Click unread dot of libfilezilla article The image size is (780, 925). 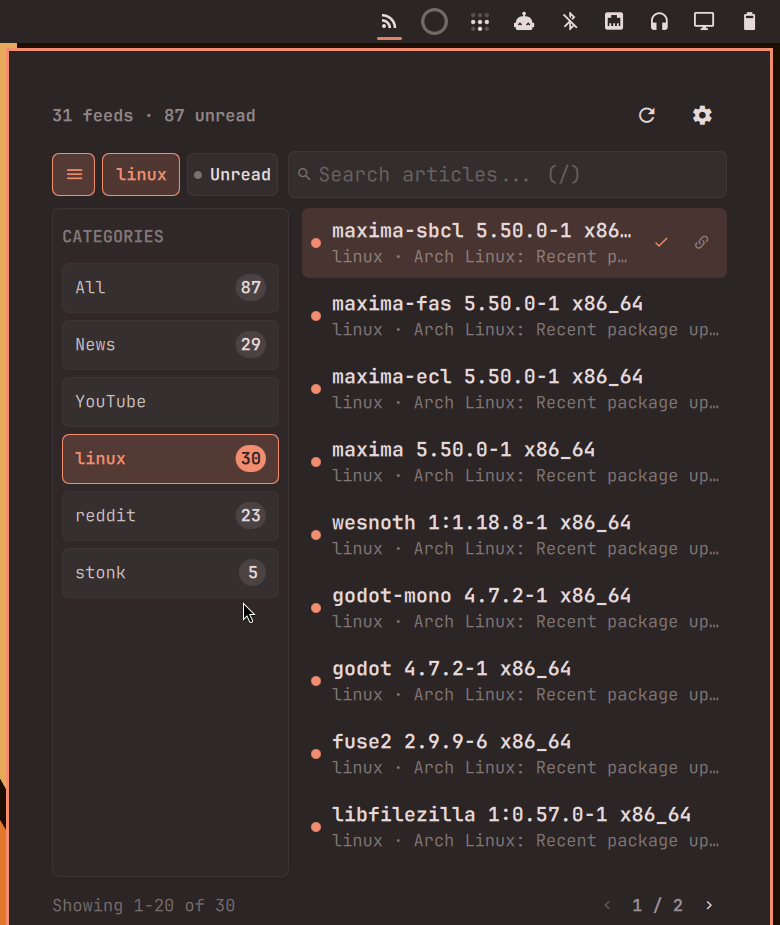[x=316, y=827]
